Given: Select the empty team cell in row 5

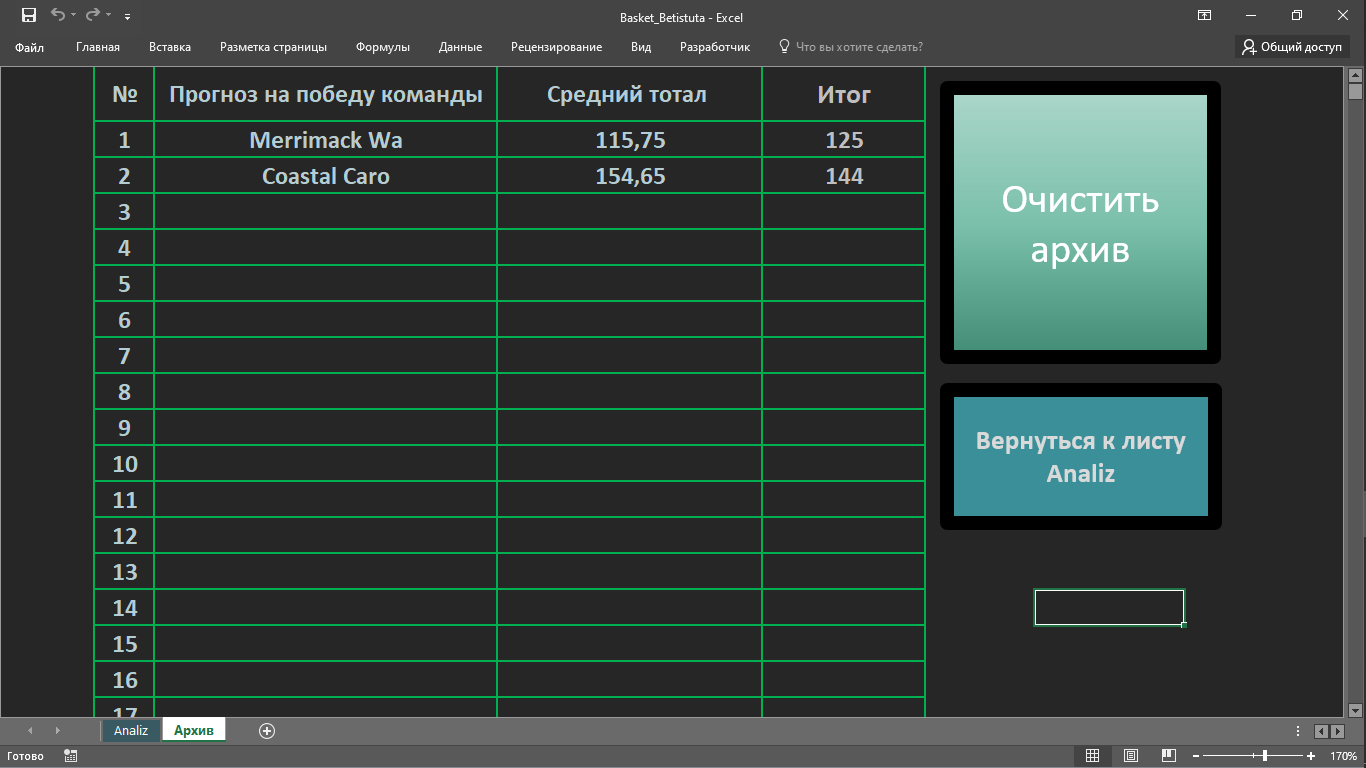Looking at the screenshot, I should 326,284.
